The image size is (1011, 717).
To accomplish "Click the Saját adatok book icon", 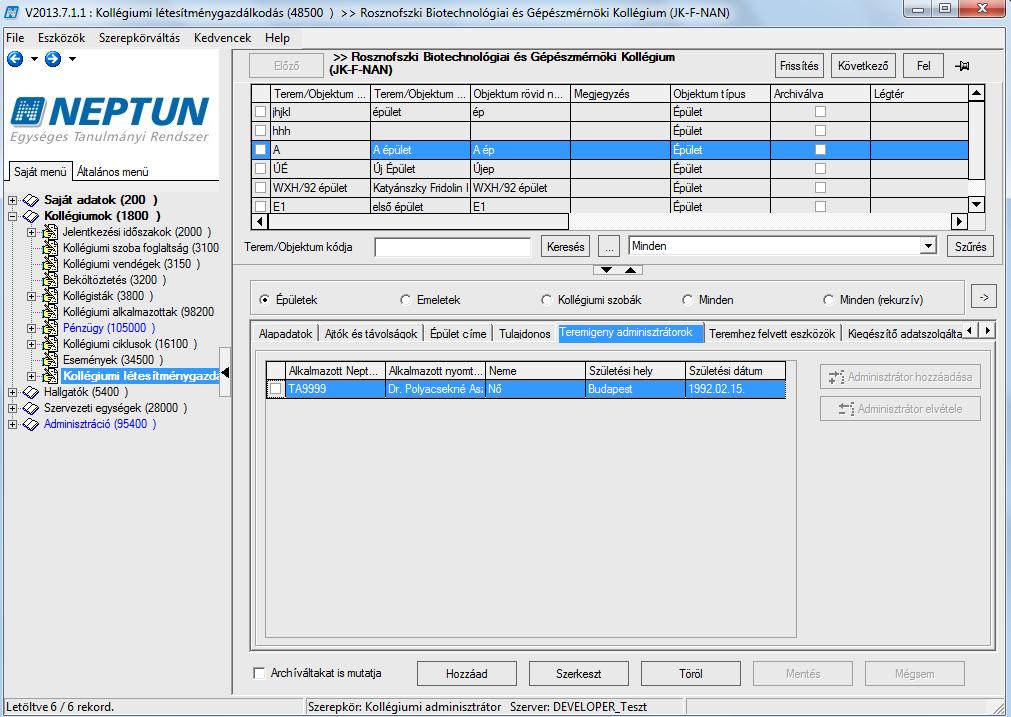I will (31, 200).
